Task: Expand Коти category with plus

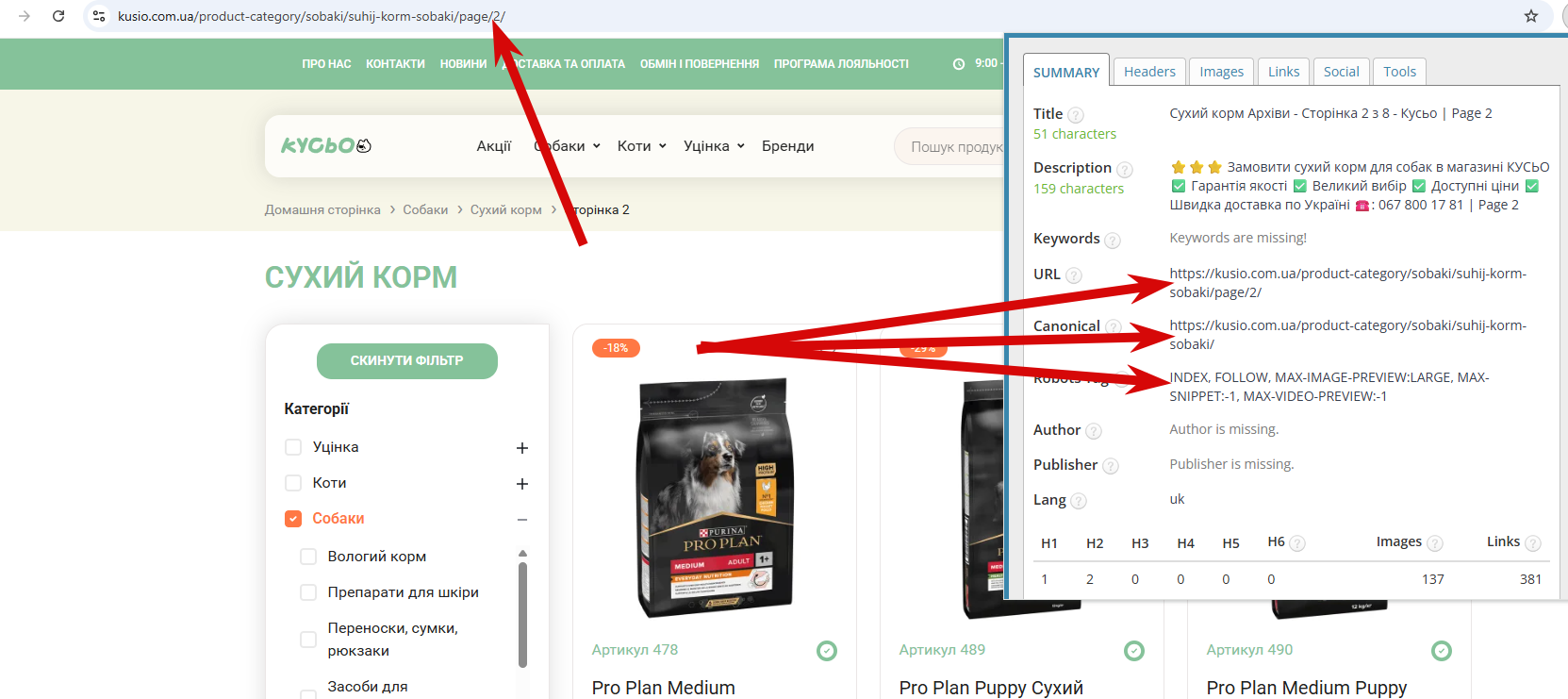Action: click(x=522, y=484)
